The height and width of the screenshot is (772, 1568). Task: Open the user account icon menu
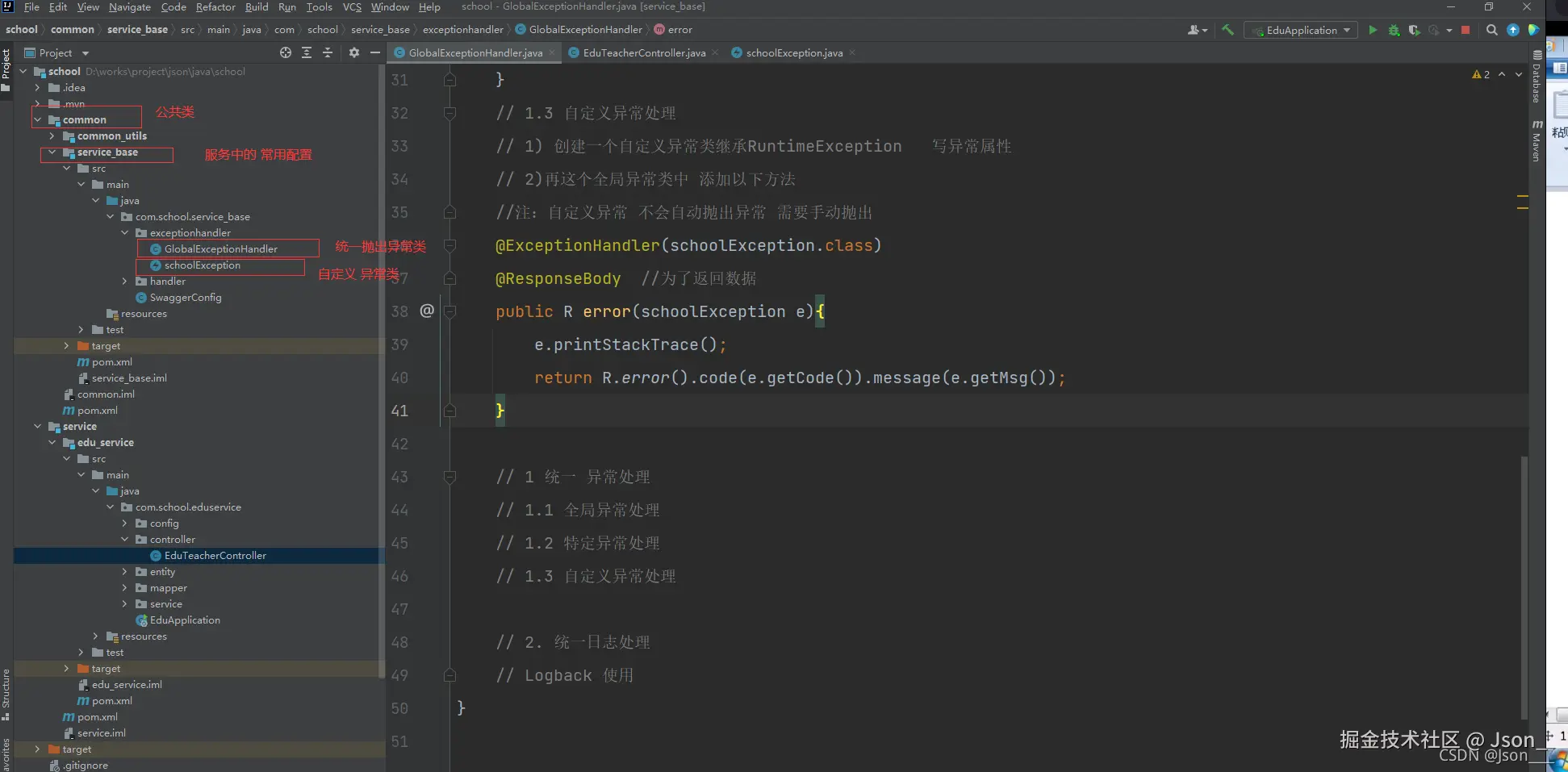[x=1197, y=30]
